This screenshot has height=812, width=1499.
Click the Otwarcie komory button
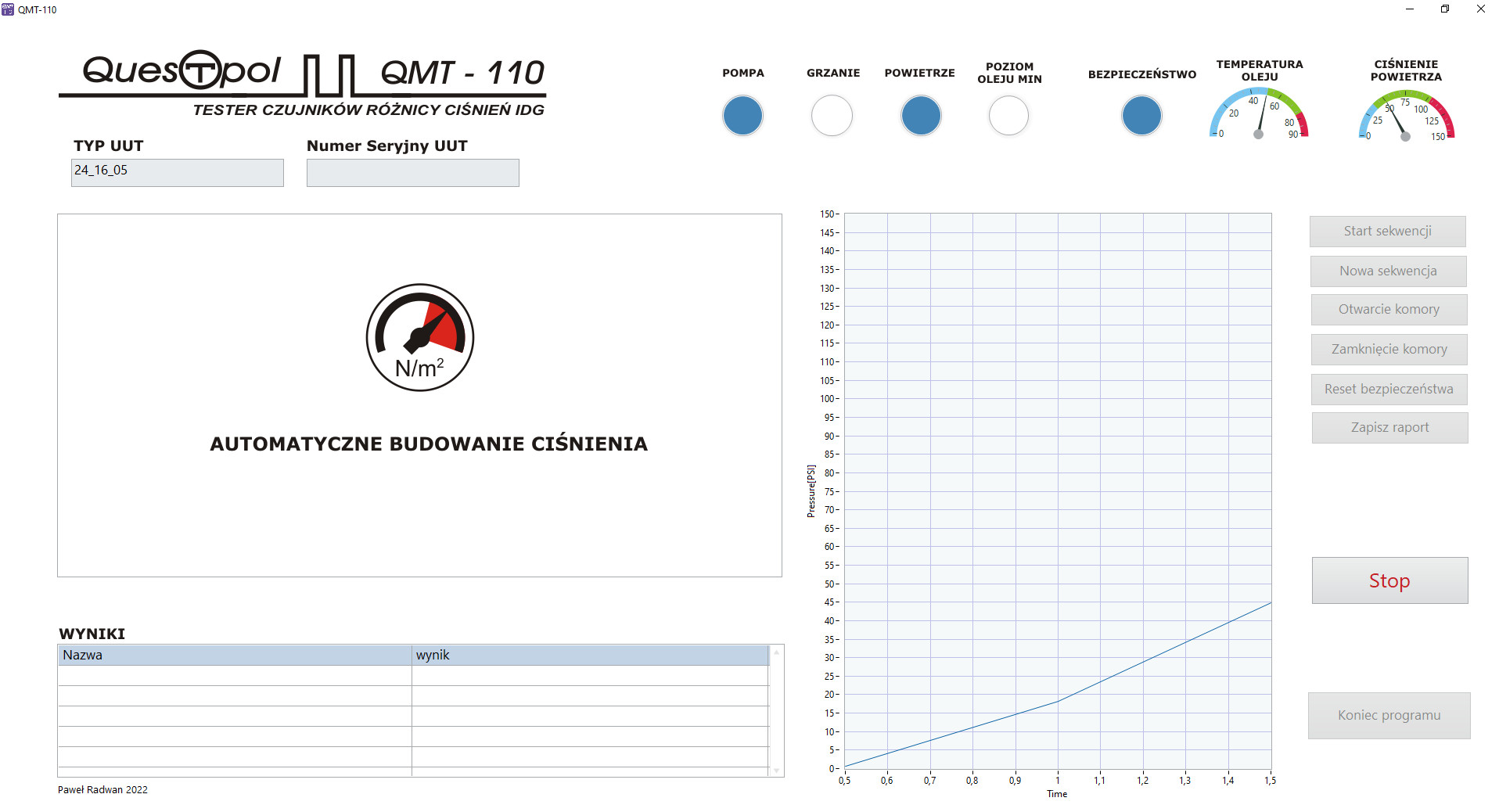point(1389,309)
